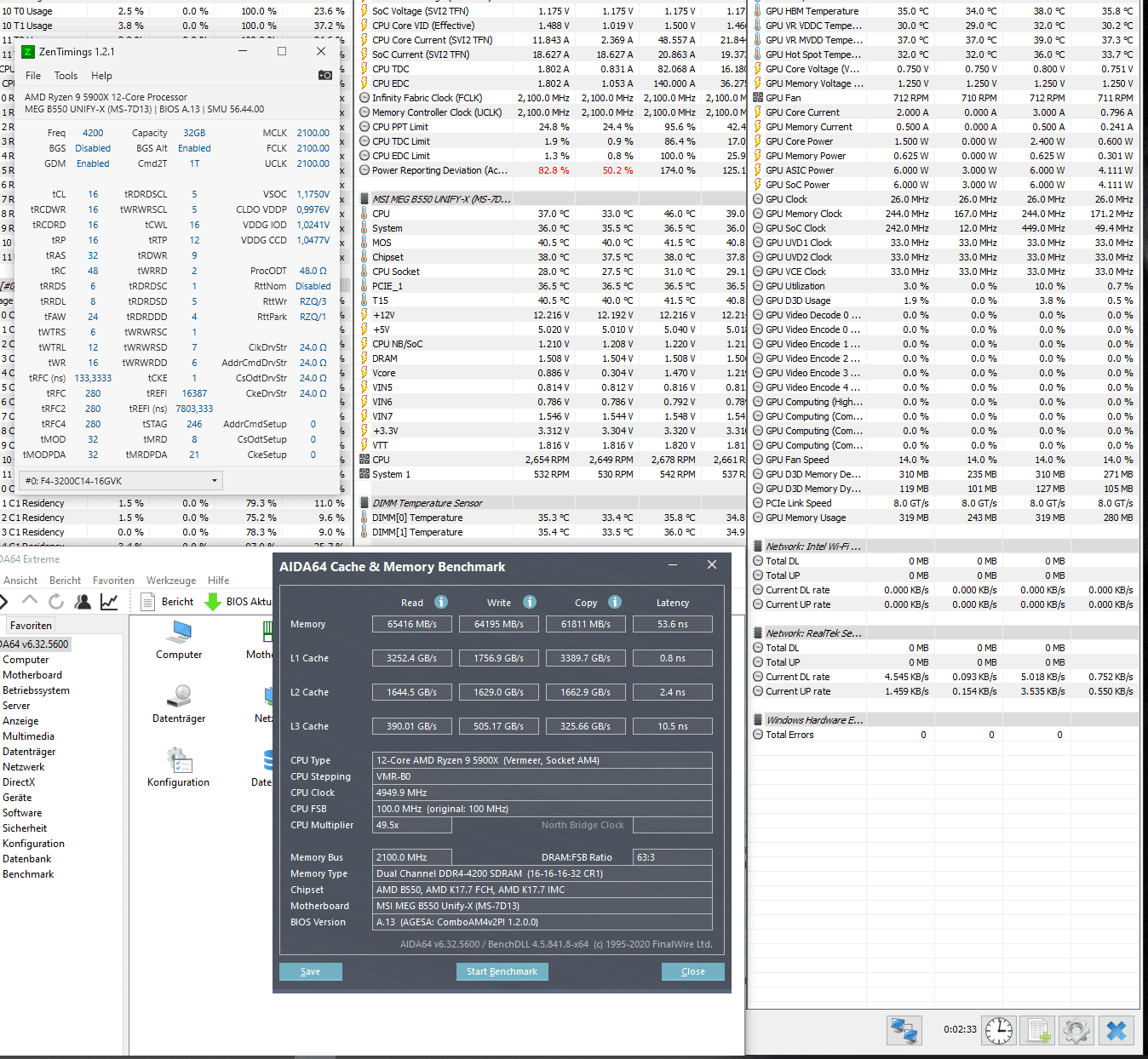Select Anzeige in the AIDA64 tree
This screenshot has height=1059, width=1148.
tap(20, 721)
